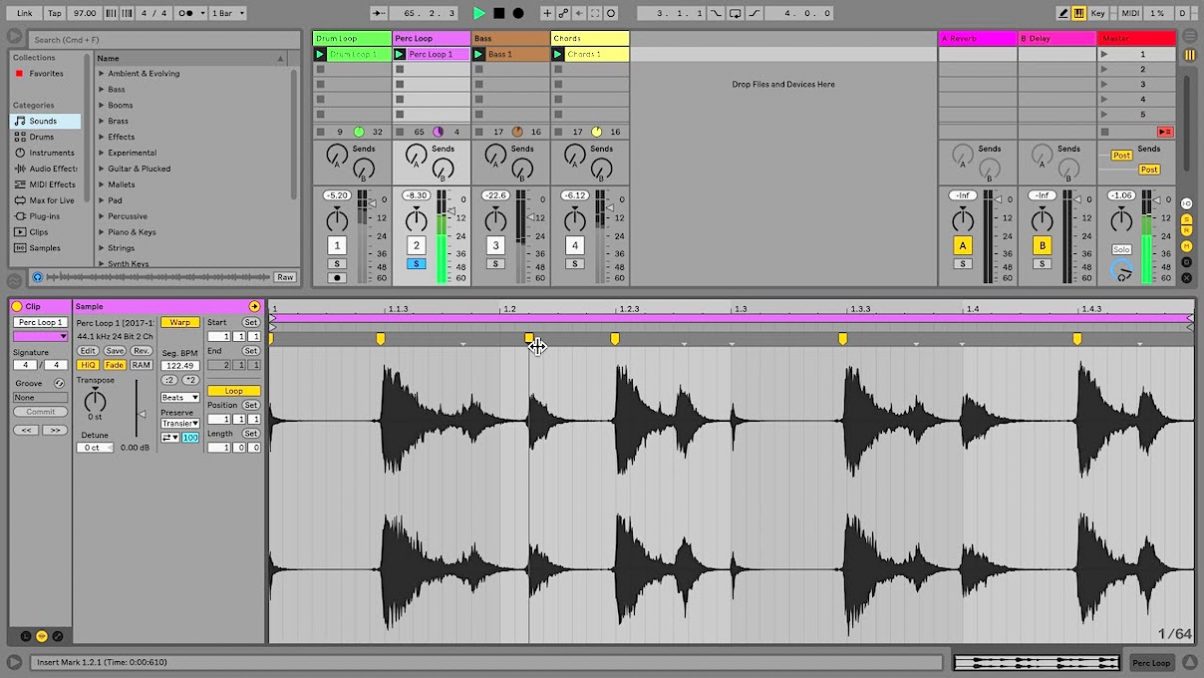Image resolution: width=1204 pixels, height=678 pixels.
Task: Enable the Link button
Action: click(x=24, y=13)
